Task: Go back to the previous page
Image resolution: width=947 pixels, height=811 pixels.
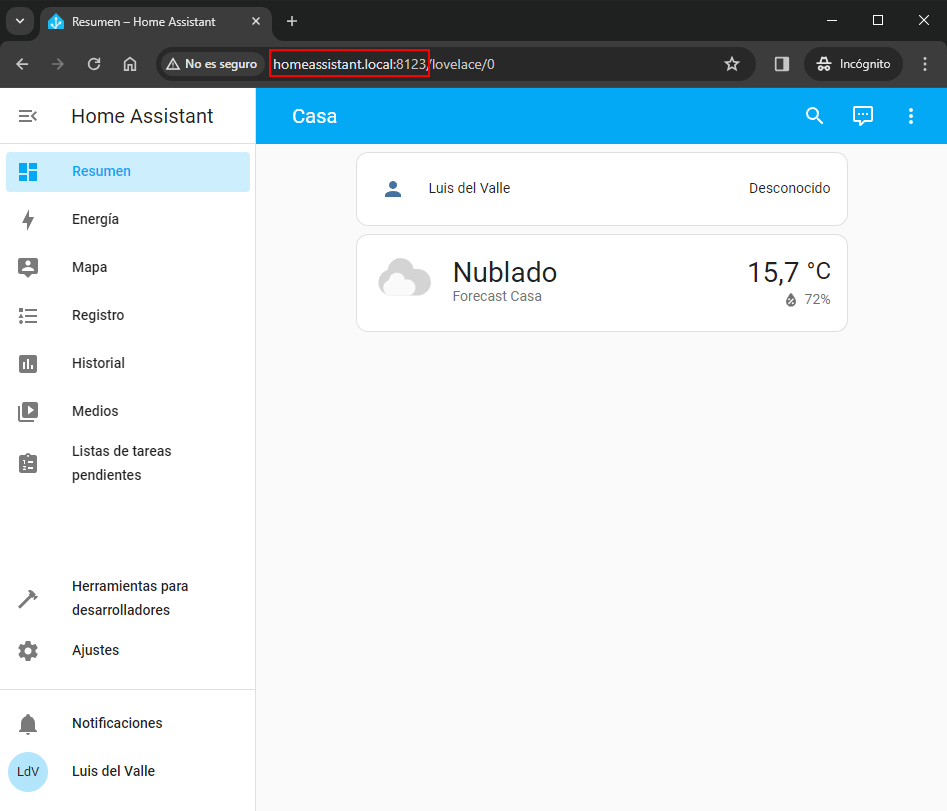Action: click(22, 64)
